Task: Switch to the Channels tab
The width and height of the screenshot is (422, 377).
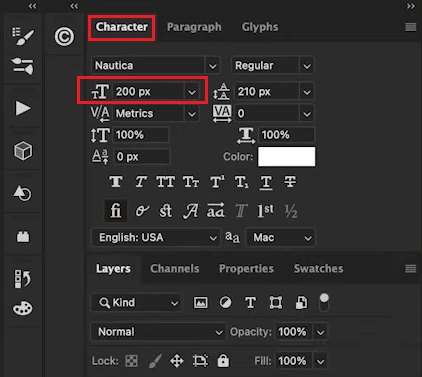Action: pyautogui.click(x=175, y=269)
